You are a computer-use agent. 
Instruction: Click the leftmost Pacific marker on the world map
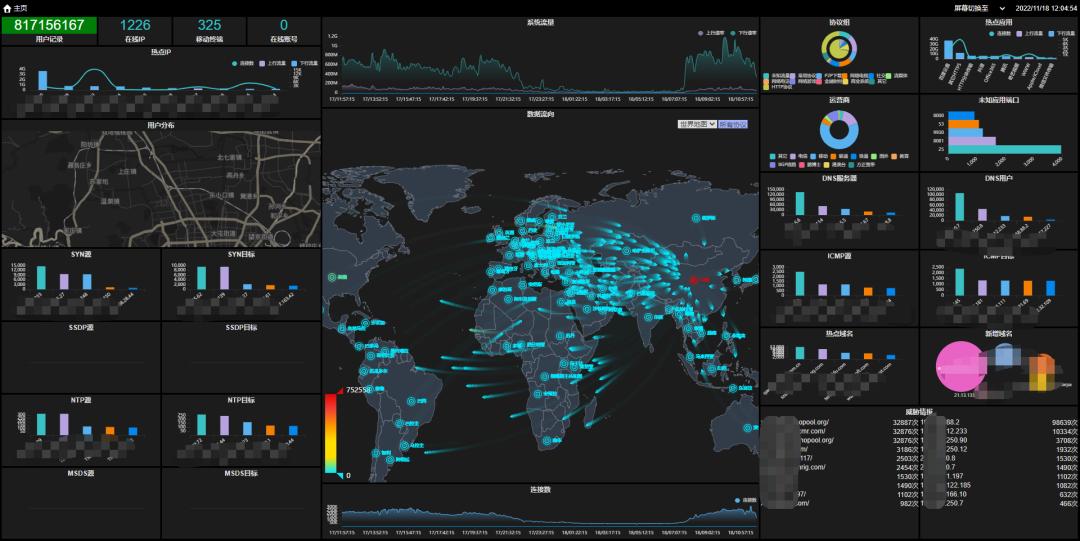click(x=333, y=277)
